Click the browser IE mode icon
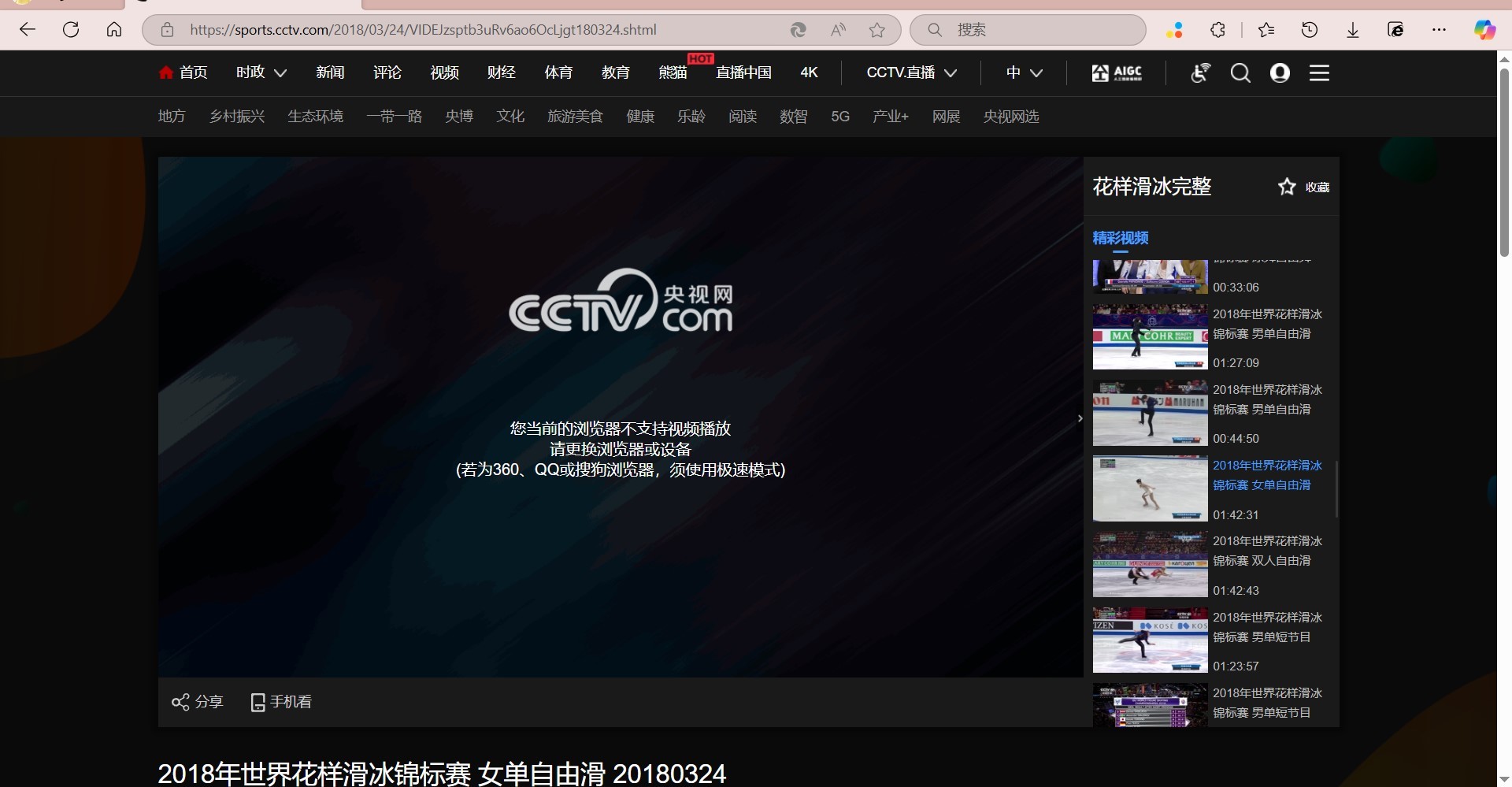The height and width of the screenshot is (787, 1512). [x=1395, y=30]
